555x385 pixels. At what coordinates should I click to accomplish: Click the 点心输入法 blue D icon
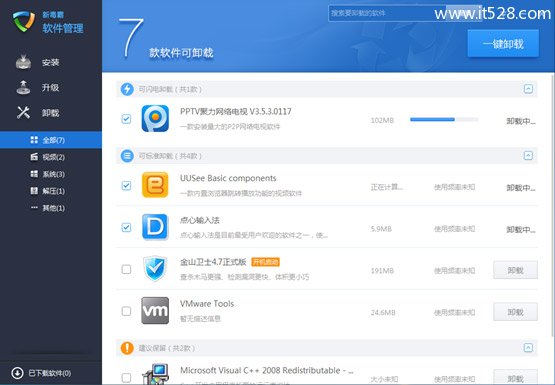(155, 227)
